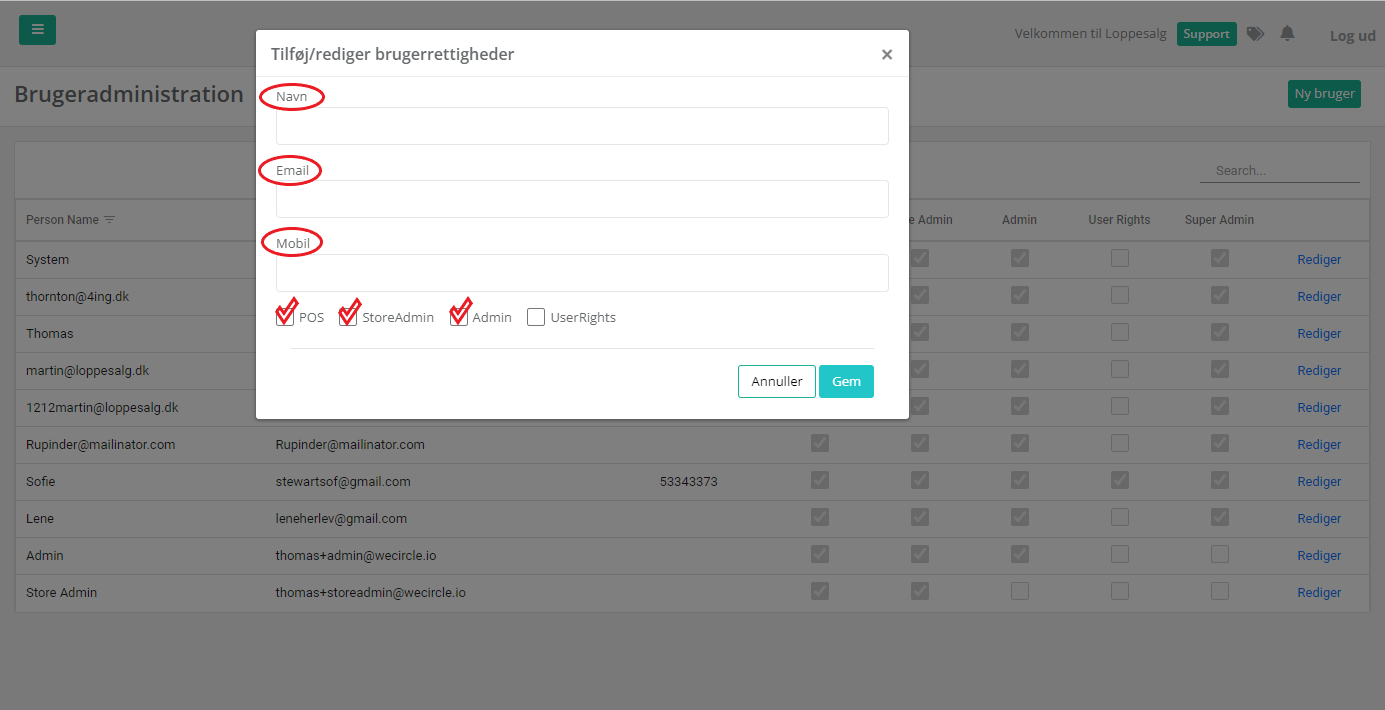1385x710 pixels.
Task: Click the Email input field
Action: click(x=582, y=199)
